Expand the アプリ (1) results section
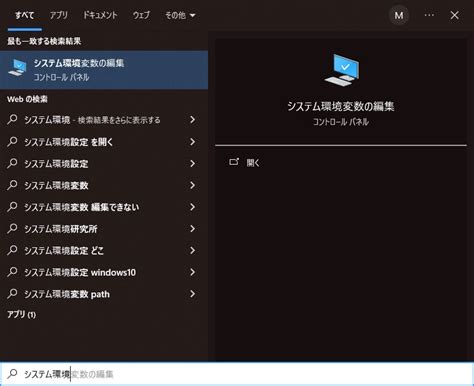 (22, 314)
